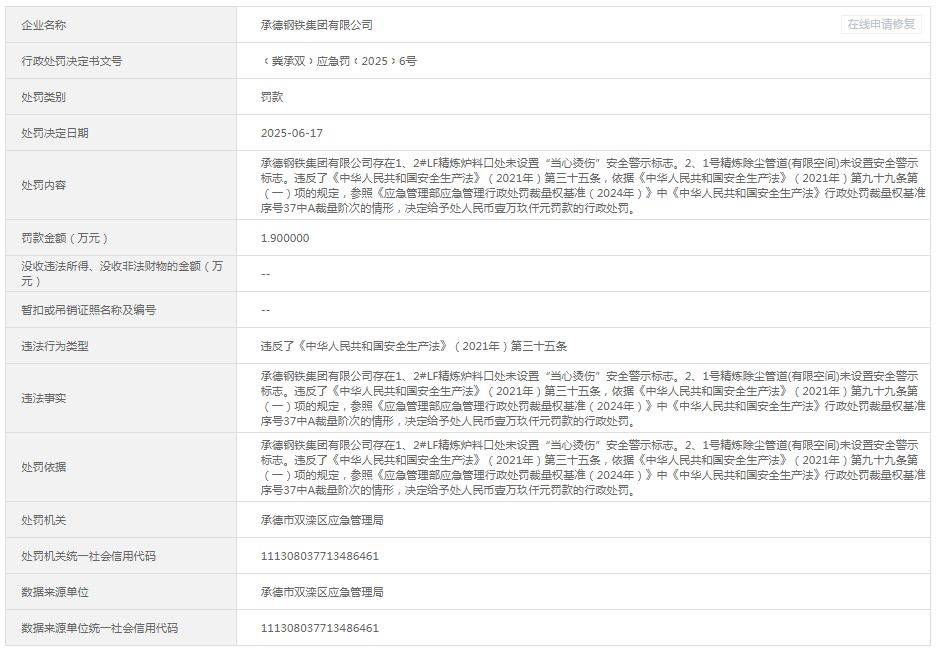Select 承德市双滦区应急管理局 in the 处罚机关 row
Image resolution: width=937 pixels, height=650 pixels.
click(x=322, y=520)
